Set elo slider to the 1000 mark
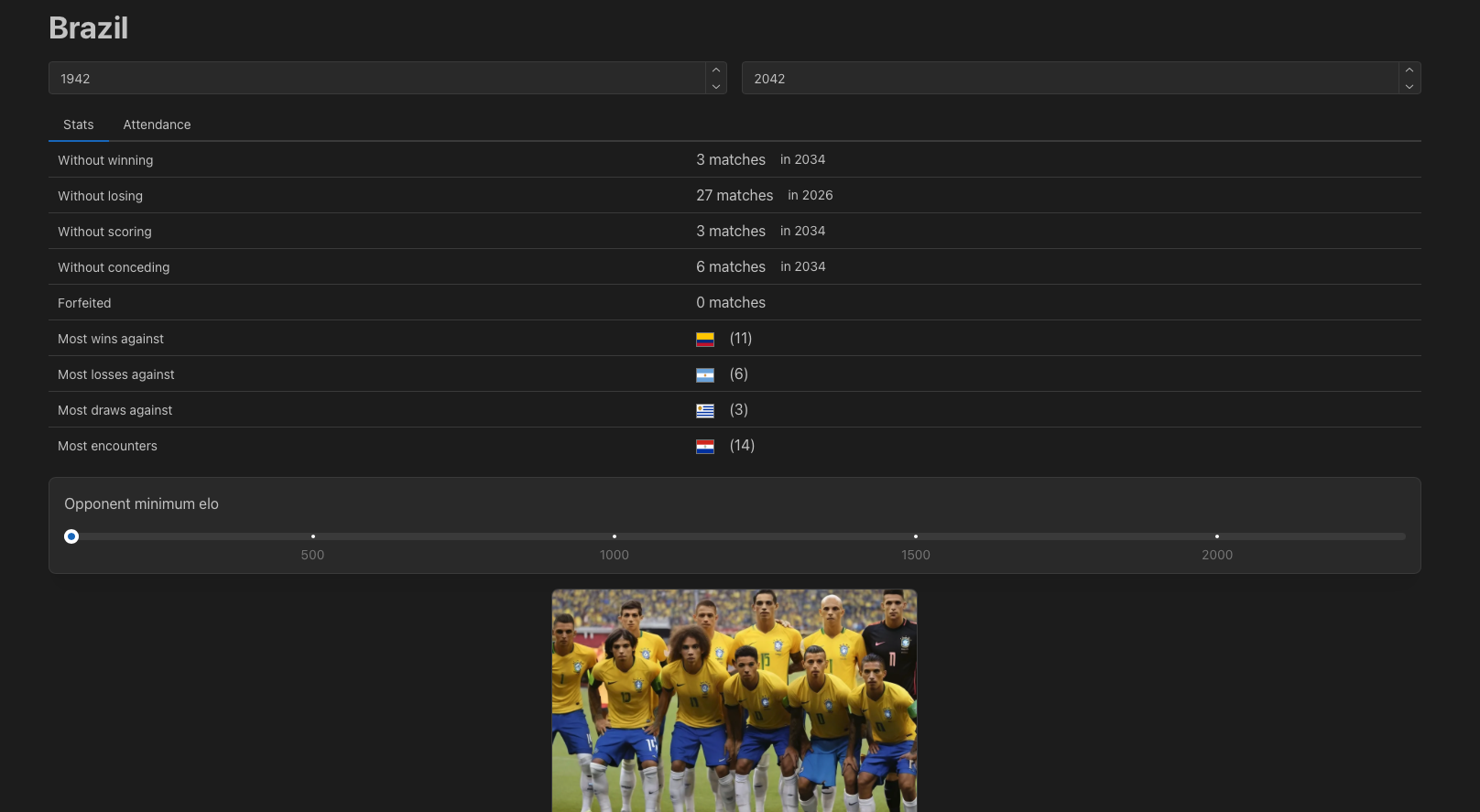This screenshot has height=812, width=1480. pyautogui.click(x=615, y=536)
